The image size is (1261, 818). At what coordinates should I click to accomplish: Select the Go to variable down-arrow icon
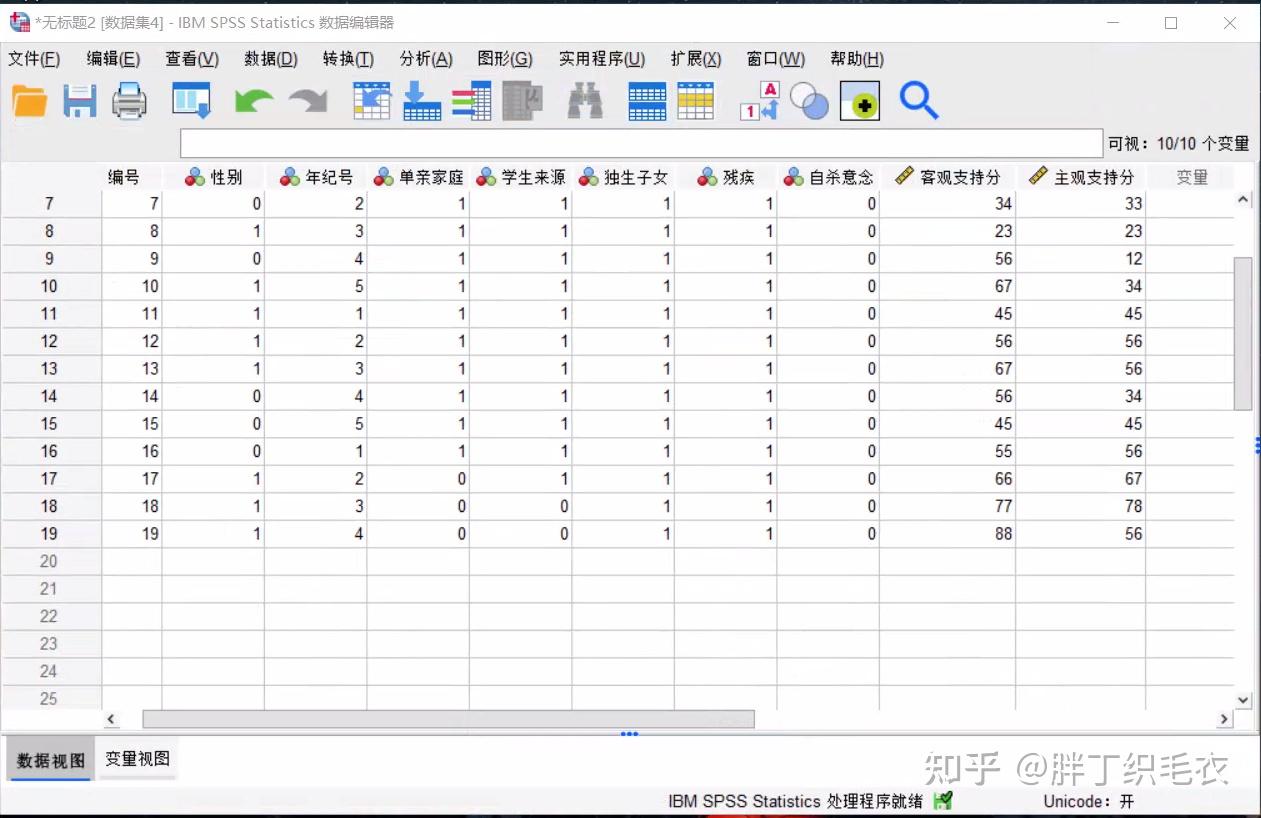tap(422, 101)
